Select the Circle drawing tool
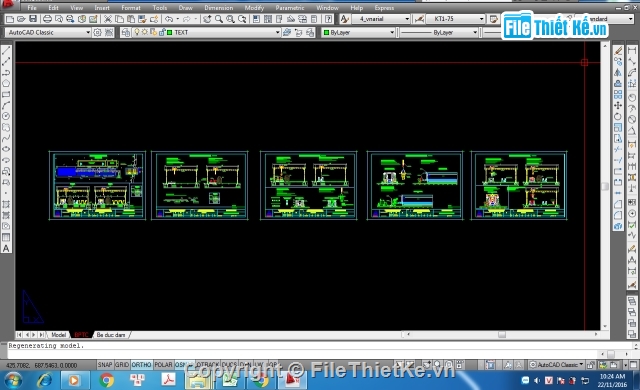The height and width of the screenshot is (390, 640). 6,117
